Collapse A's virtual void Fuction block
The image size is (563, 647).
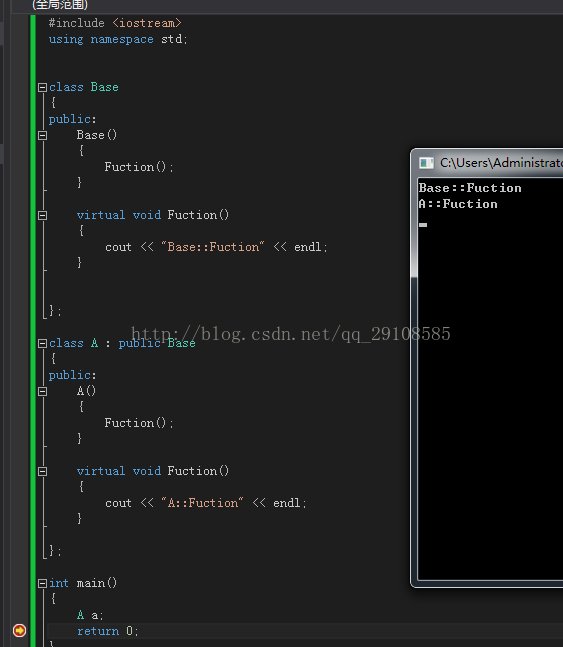[42, 471]
